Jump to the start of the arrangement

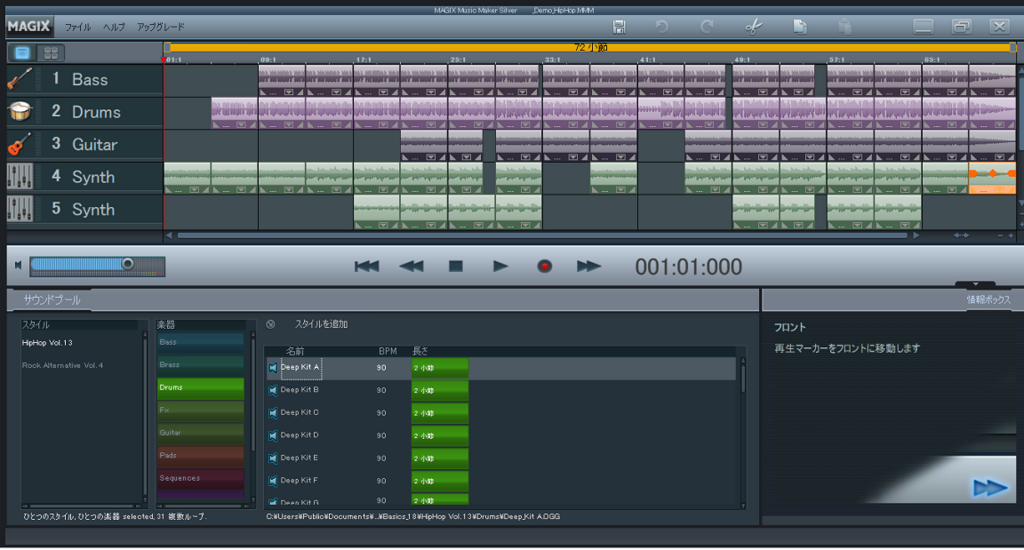(366, 266)
